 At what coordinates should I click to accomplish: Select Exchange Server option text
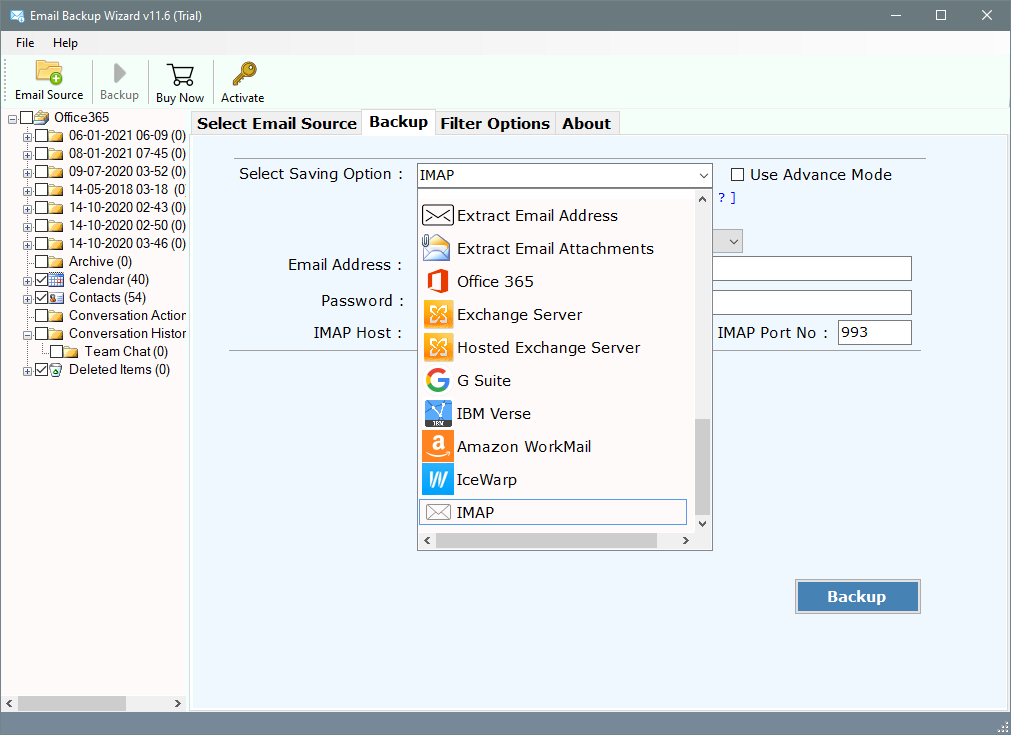pyautogui.click(x=520, y=315)
